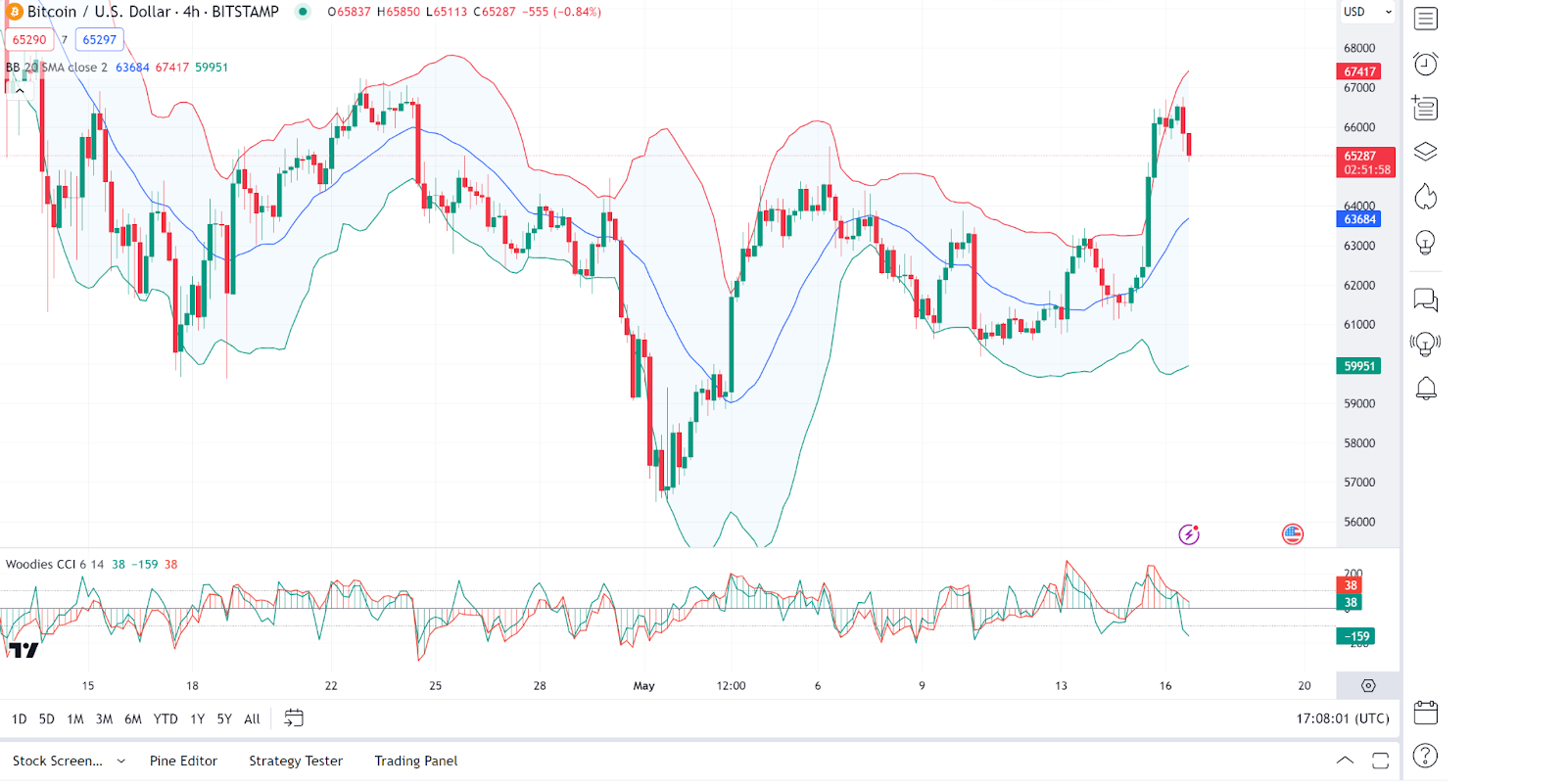Open the Notifications bell icon

pyautogui.click(x=1426, y=389)
